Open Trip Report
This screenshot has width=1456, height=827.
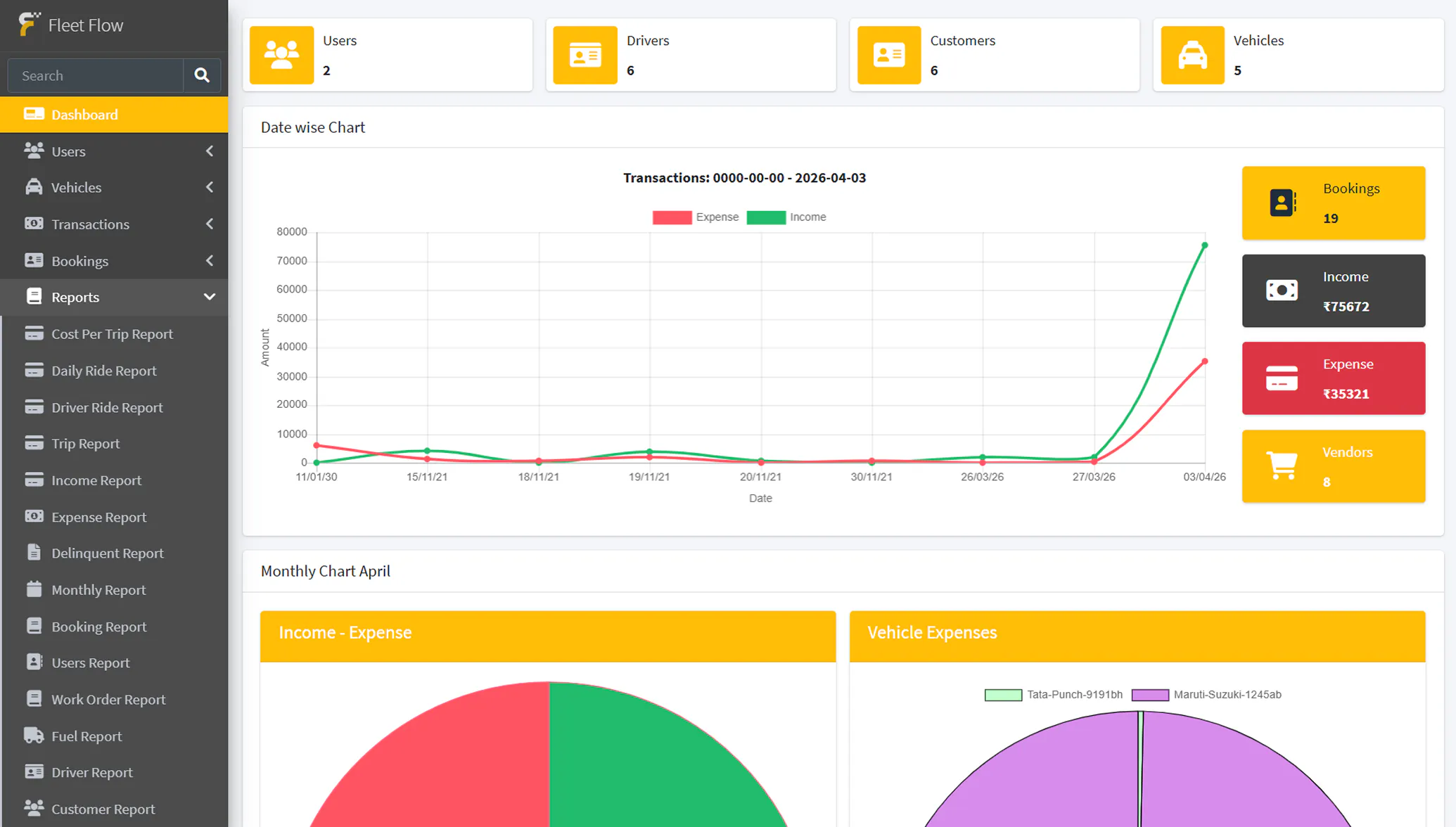[x=114, y=444]
